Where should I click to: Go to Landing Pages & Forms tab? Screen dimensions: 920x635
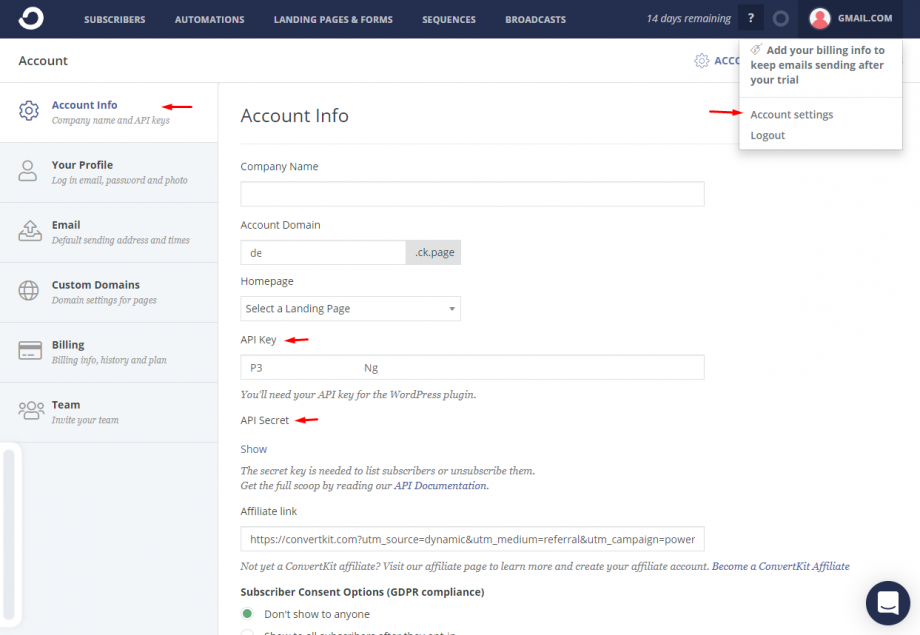click(x=333, y=20)
